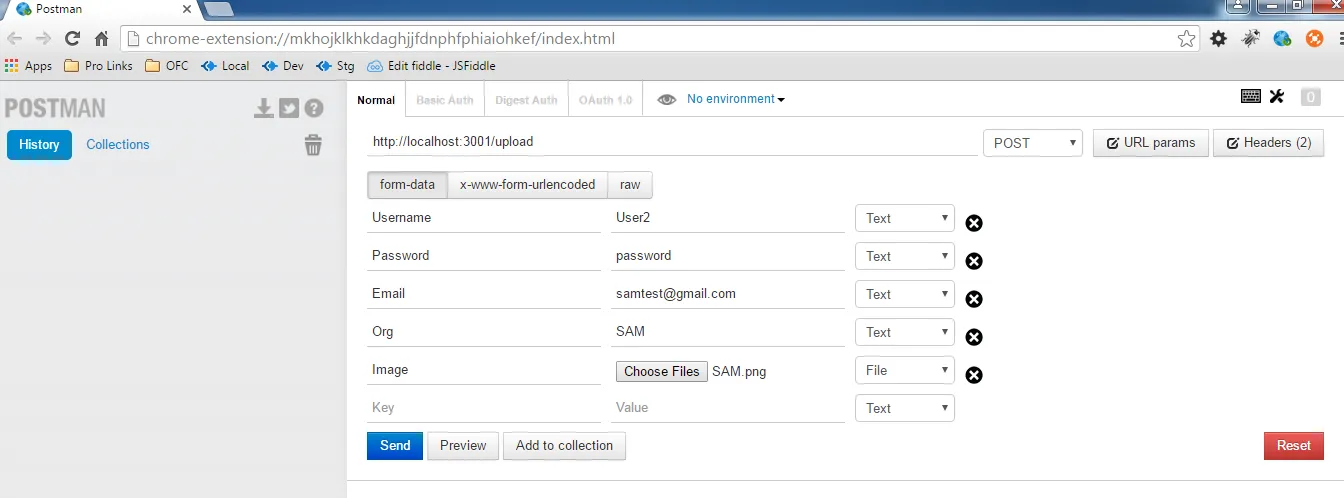Delete the Email form-data row
The width and height of the screenshot is (1344, 498).
pos(973,299)
